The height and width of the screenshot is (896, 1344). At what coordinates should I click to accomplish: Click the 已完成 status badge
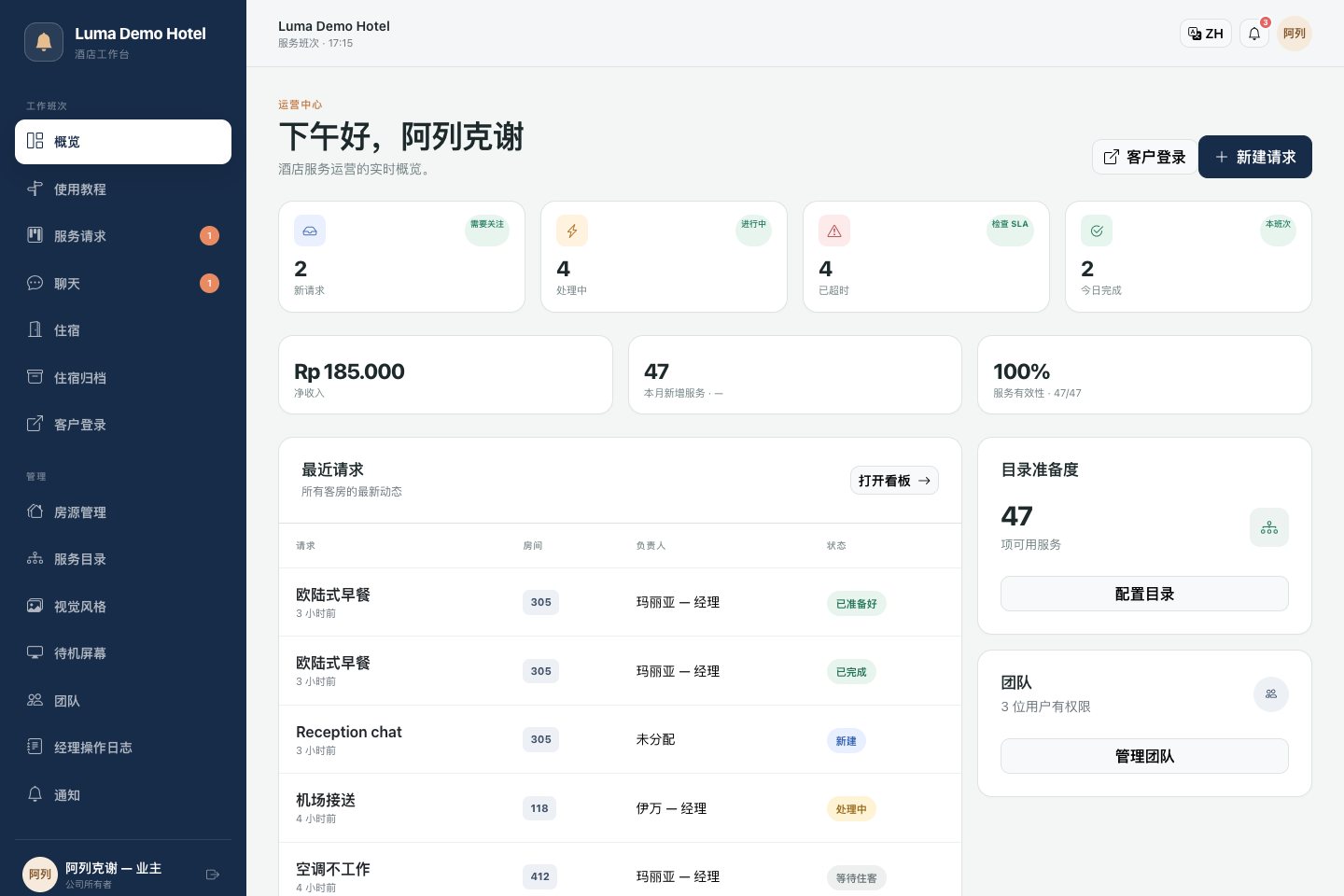click(851, 672)
